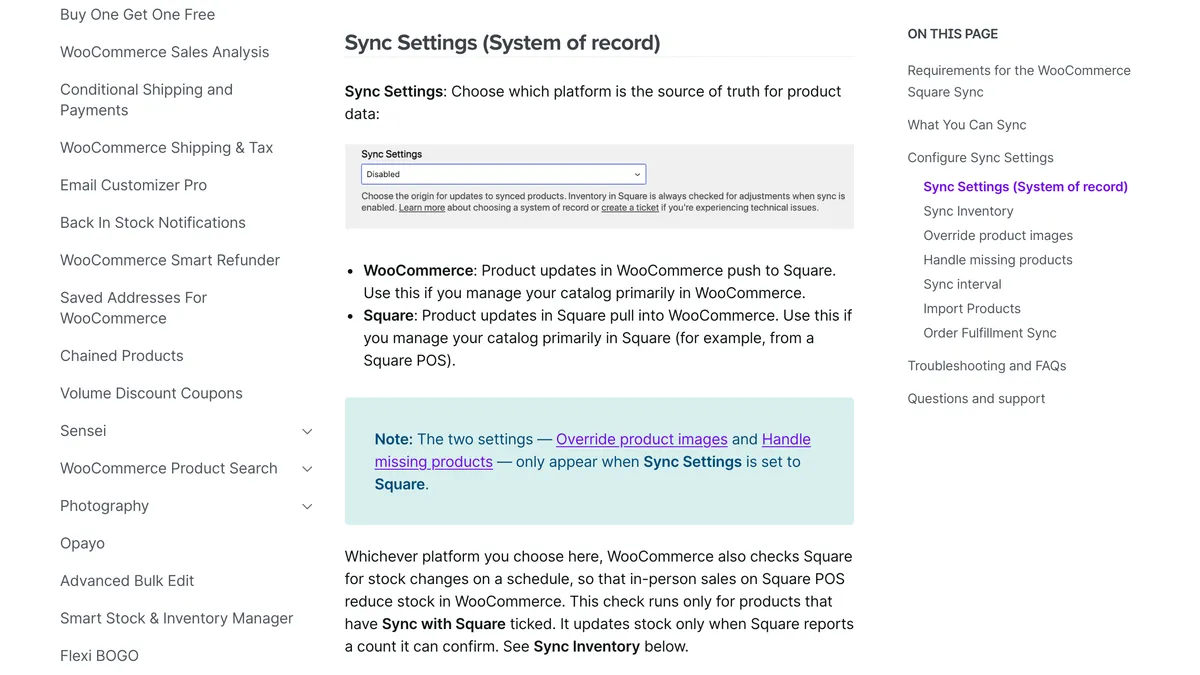Open the Sensei sidebar link
The image size is (1200, 675).
pos(83,431)
